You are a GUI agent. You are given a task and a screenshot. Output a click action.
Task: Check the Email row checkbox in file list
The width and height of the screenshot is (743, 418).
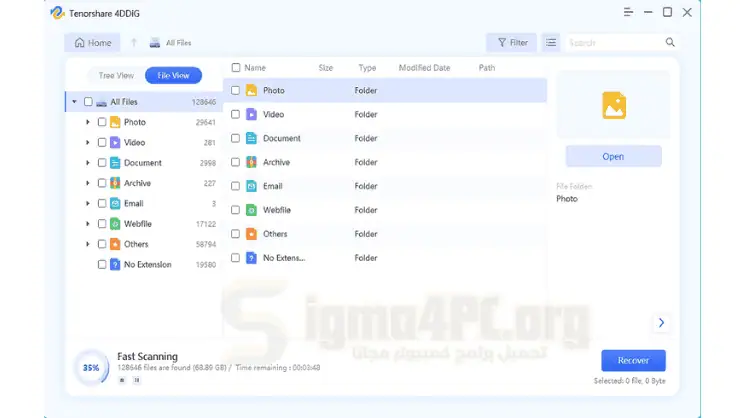click(x=235, y=186)
